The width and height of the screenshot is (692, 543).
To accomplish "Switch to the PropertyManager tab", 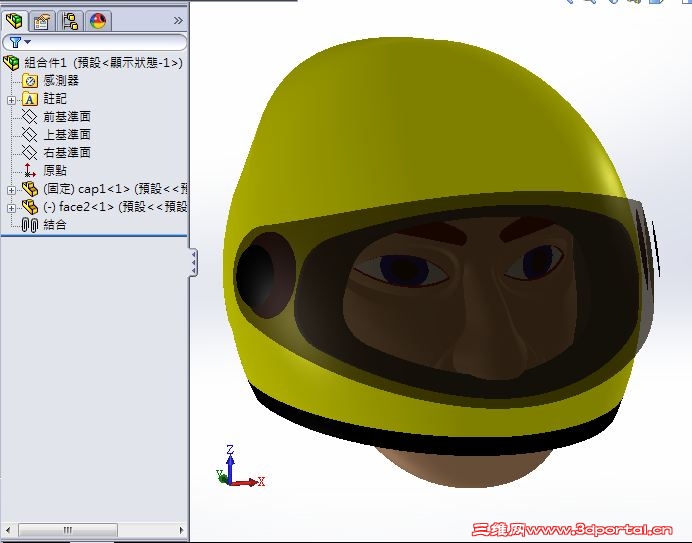I will 41,21.
